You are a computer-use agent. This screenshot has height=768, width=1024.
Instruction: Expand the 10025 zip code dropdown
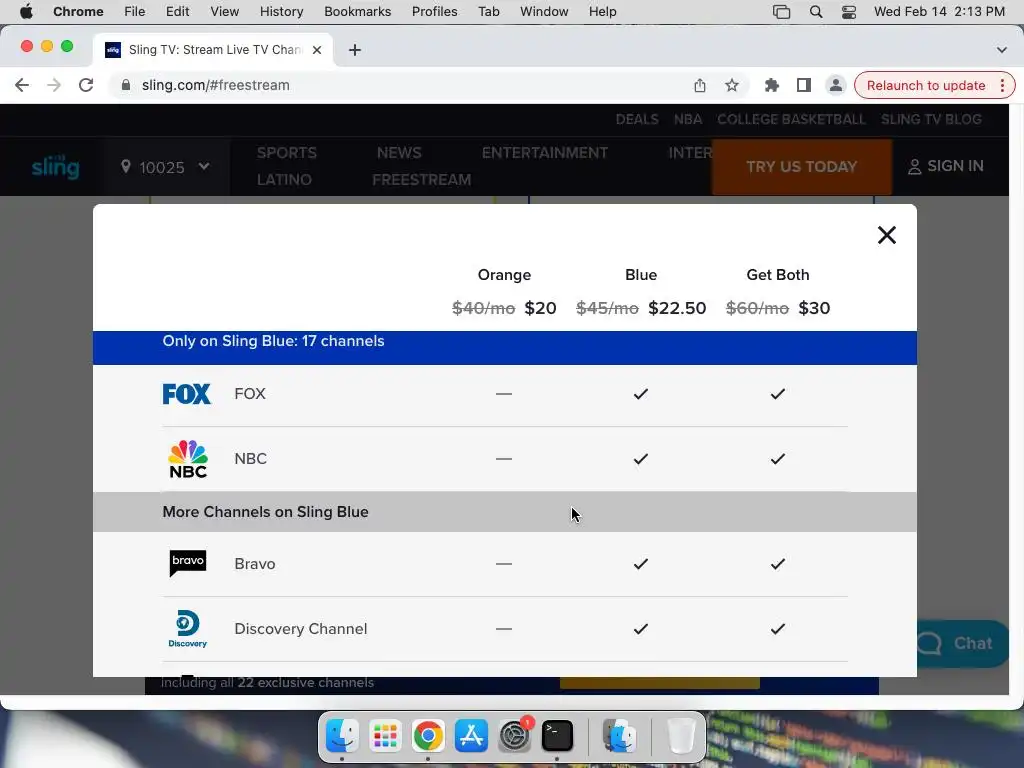204,167
